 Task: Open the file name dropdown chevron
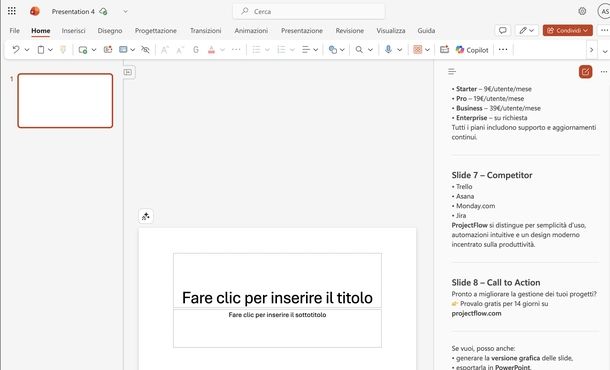(125, 11)
